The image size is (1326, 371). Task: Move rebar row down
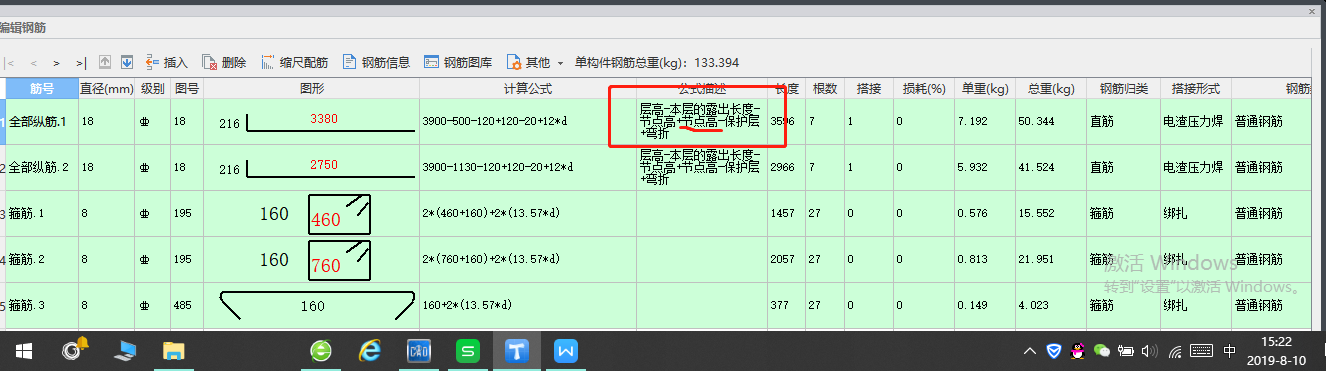pyautogui.click(x=127, y=62)
